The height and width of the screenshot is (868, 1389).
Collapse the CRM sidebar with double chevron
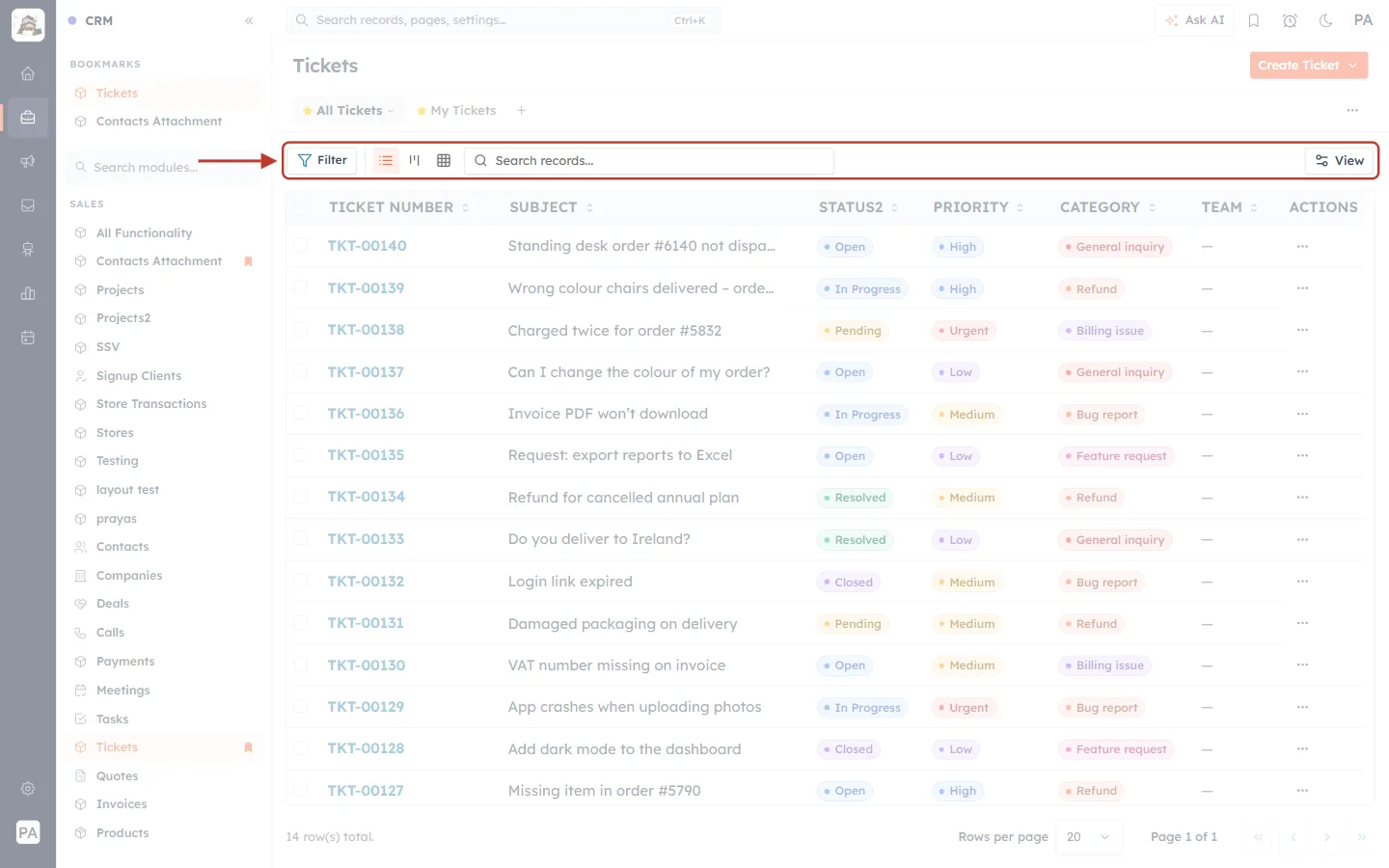(249, 20)
